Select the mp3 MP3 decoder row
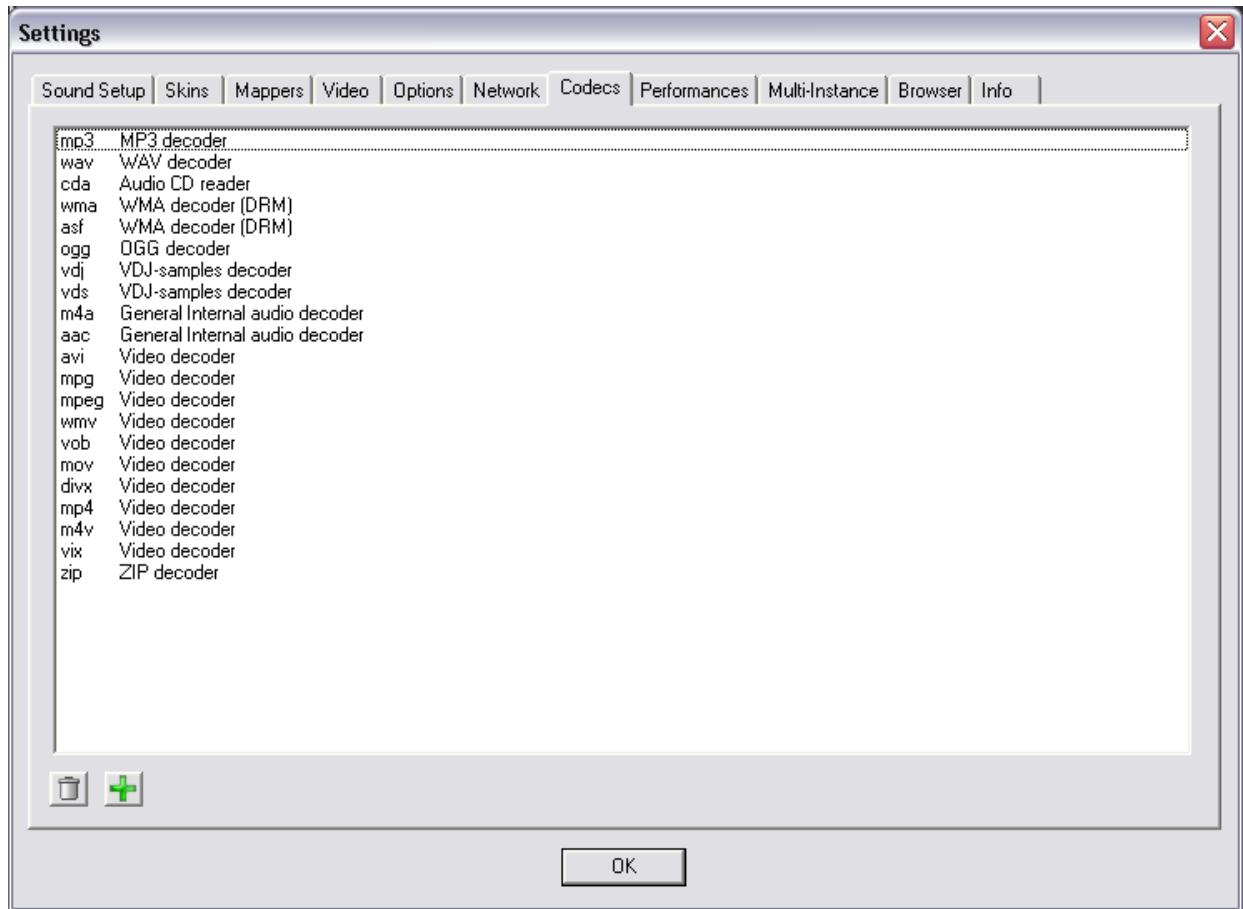 (x=622, y=141)
